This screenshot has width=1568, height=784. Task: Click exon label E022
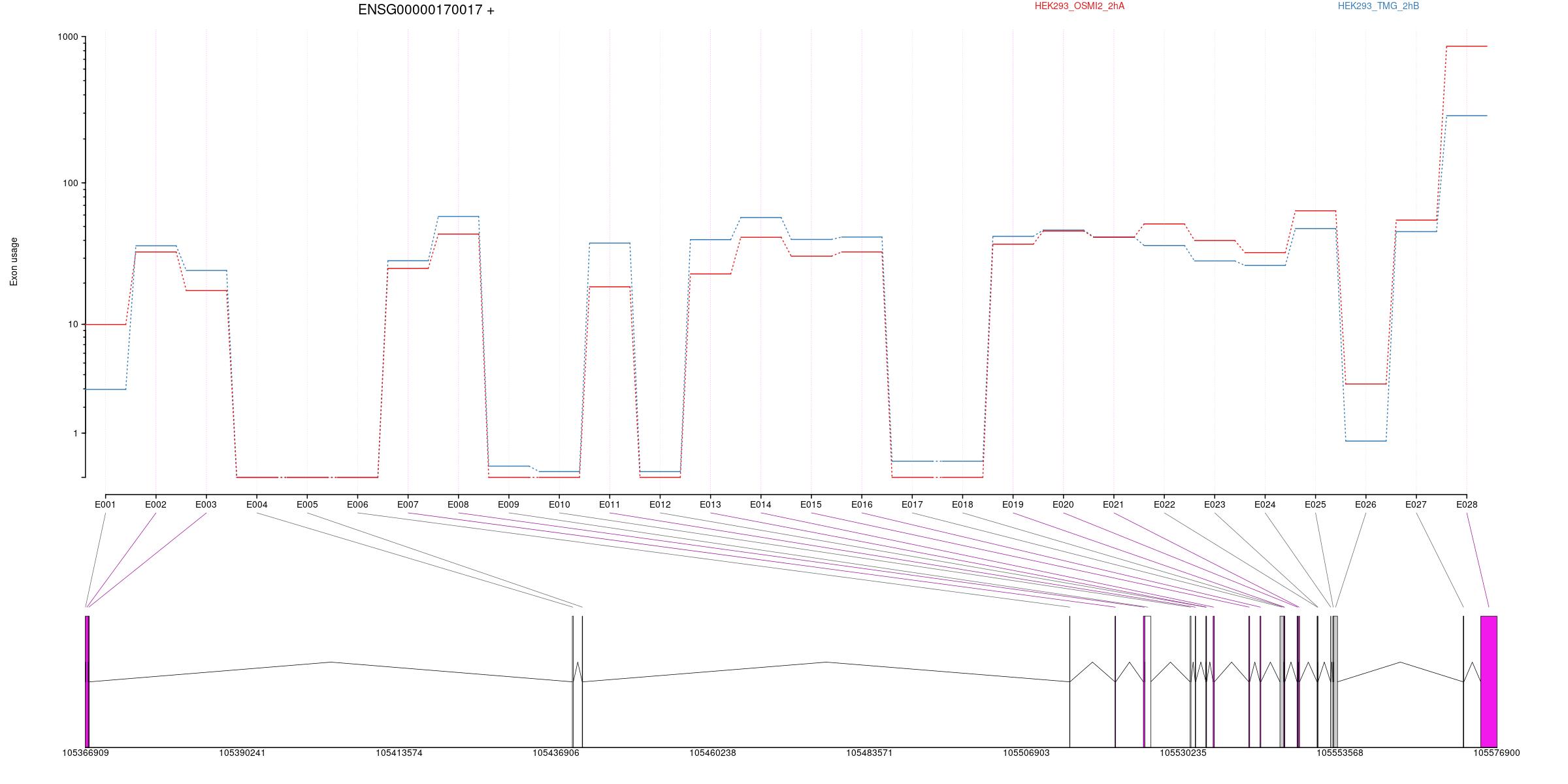1164,504
